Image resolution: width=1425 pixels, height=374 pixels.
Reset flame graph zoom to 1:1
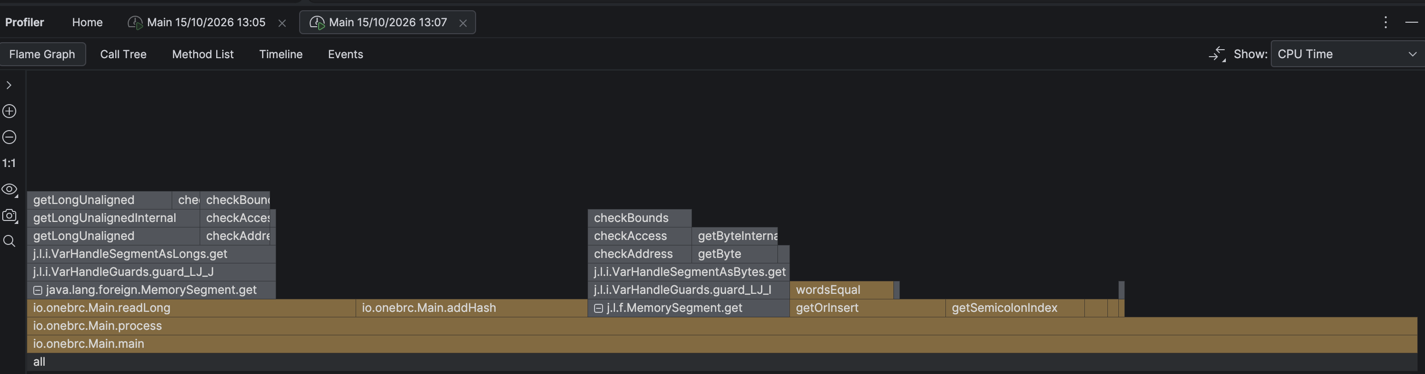(9, 163)
